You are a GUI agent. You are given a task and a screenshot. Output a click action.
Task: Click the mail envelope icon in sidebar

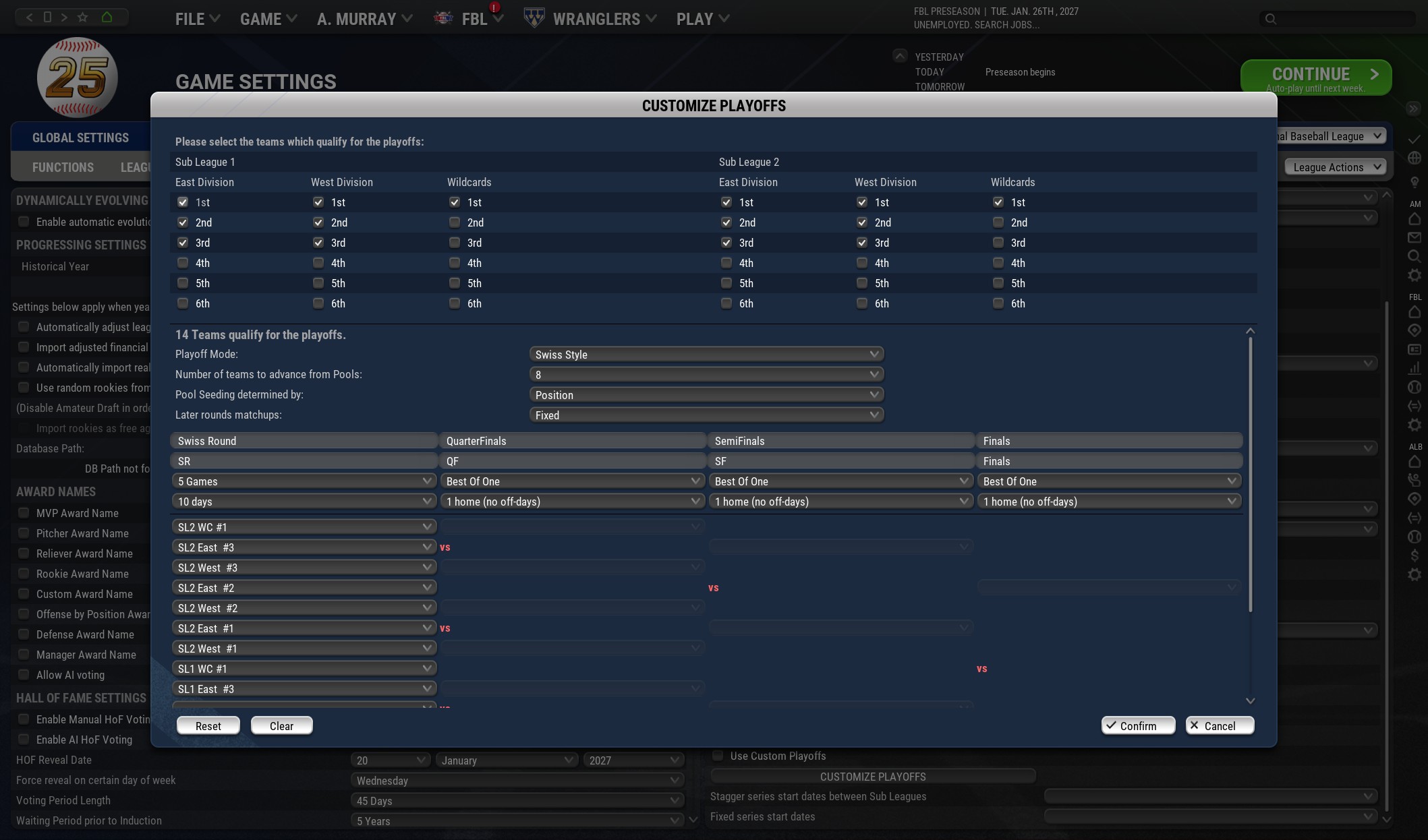(x=1415, y=237)
